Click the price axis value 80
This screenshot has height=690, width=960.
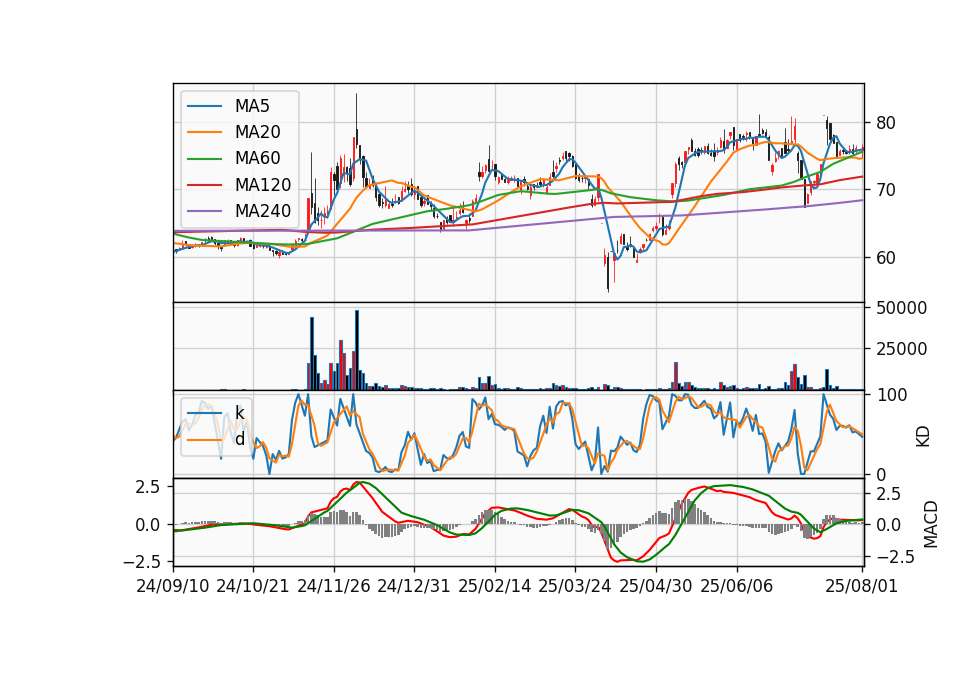click(886, 123)
